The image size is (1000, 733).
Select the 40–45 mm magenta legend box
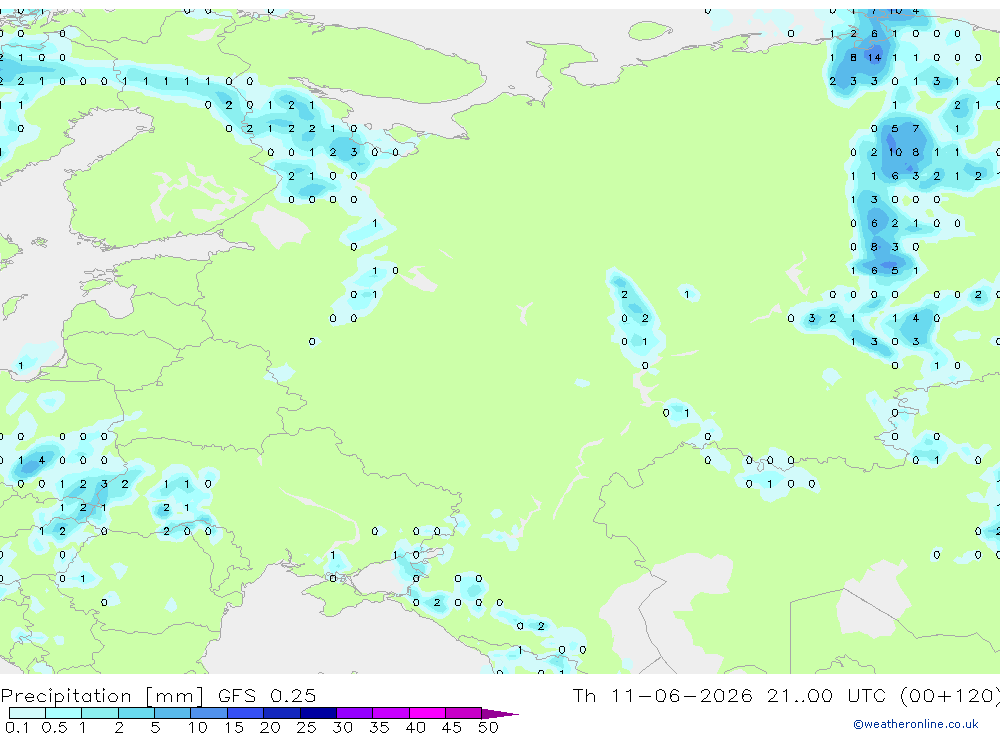[x=427, y=713]
